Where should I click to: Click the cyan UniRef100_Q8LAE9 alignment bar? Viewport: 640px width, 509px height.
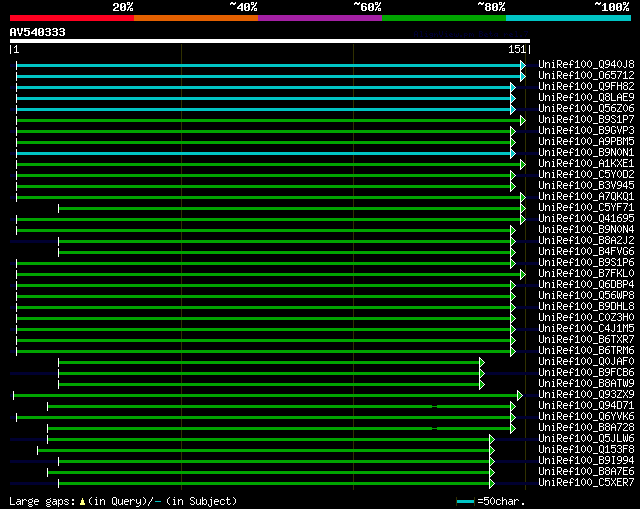pos(263,98)
